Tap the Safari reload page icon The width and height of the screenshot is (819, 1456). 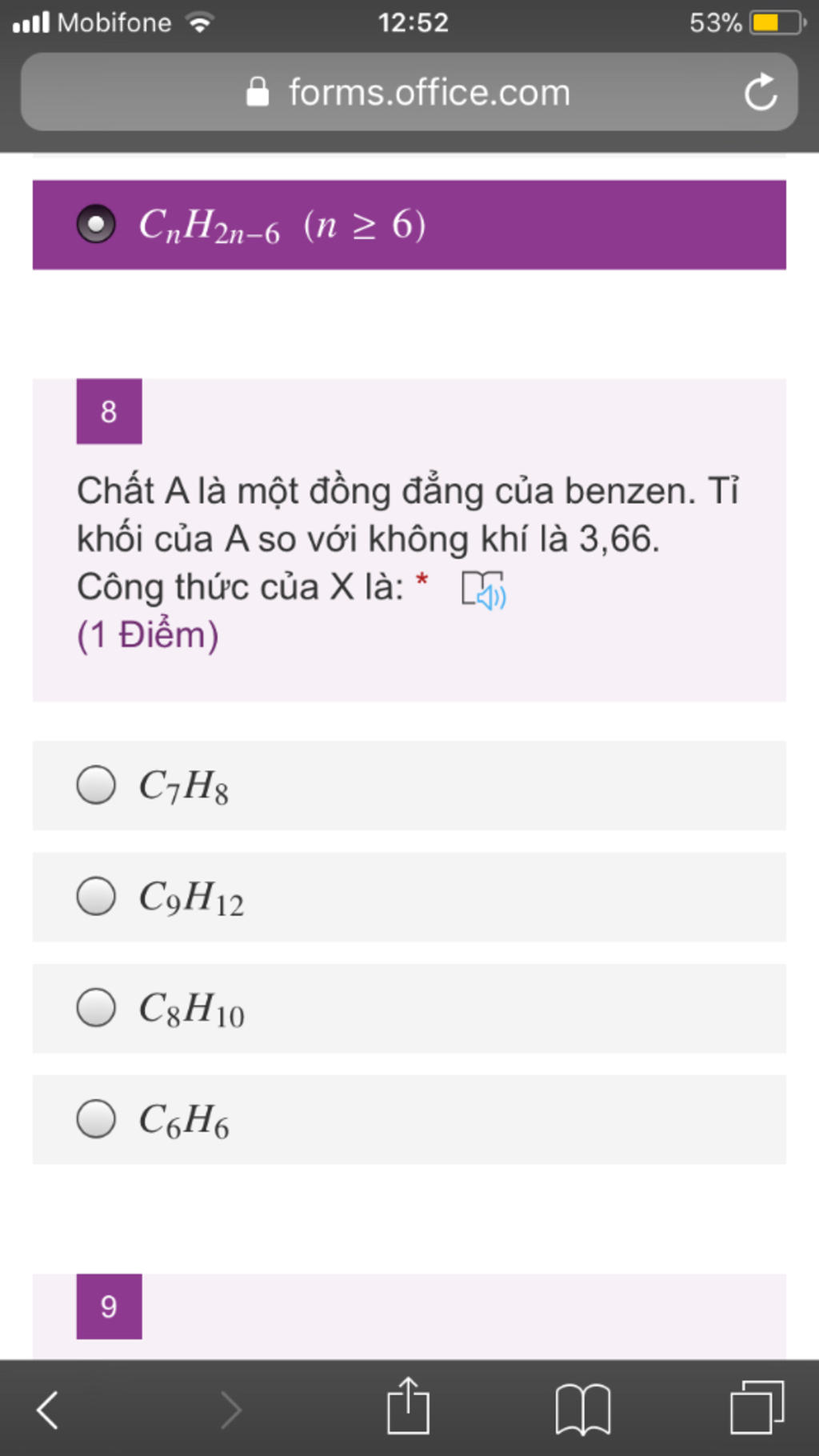pos(761,92)
